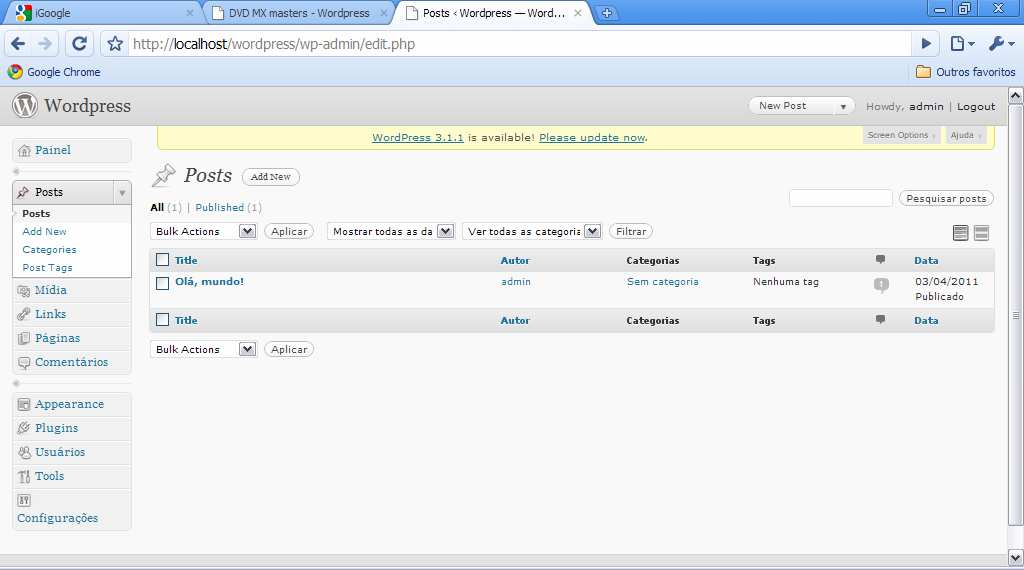Click comments column icon in header row

click(880, 260)
